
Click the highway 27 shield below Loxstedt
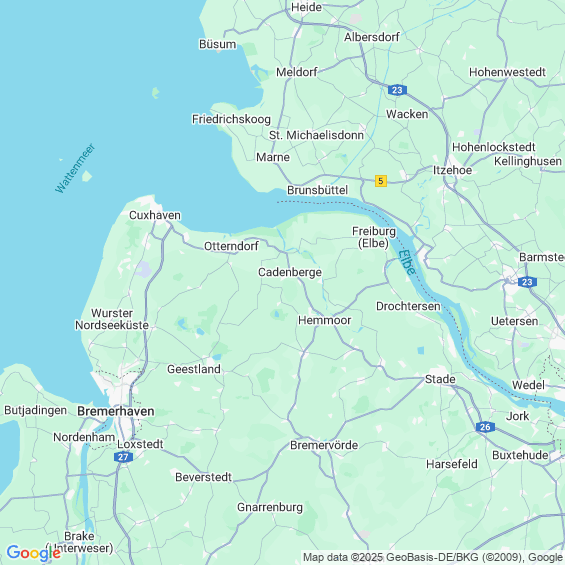123,457
